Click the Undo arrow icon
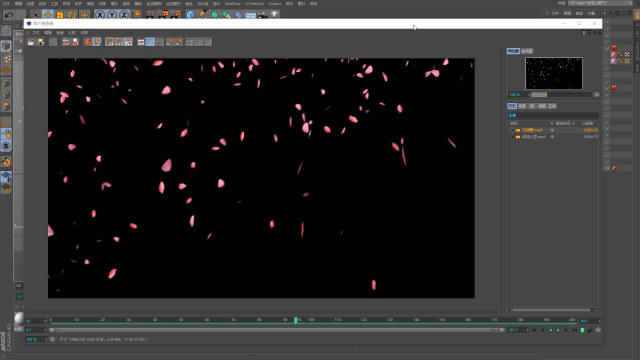This screenshot has width=640, height=360. coord(9,15)
